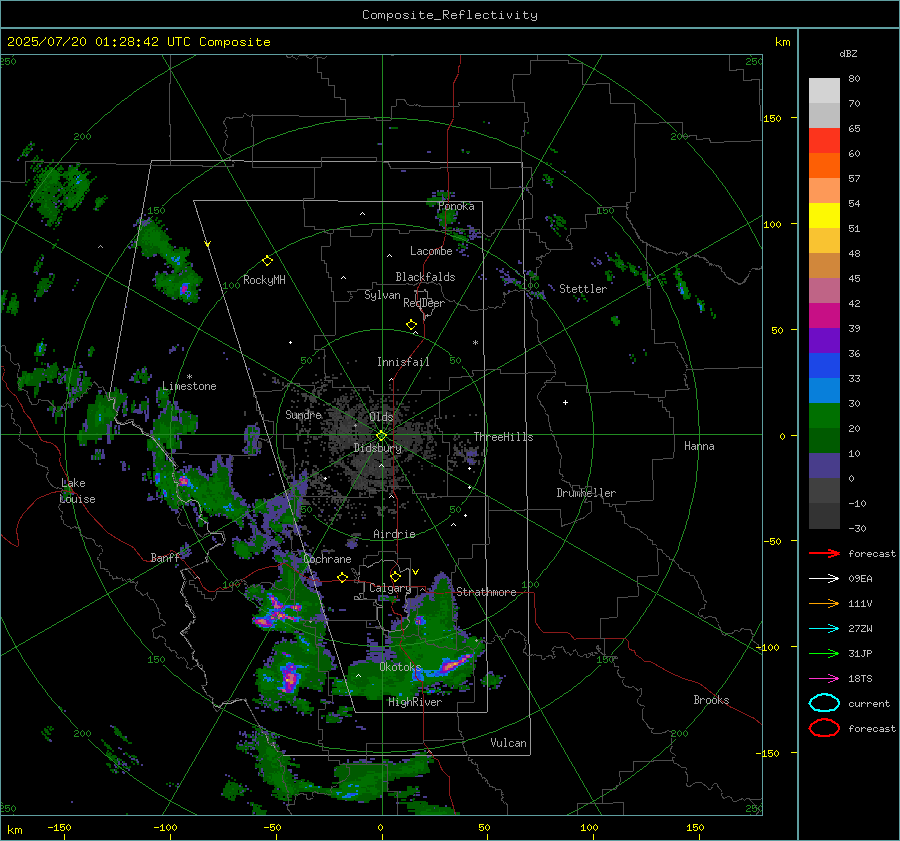Click the Ponoka city label

[x=456, y=207]
